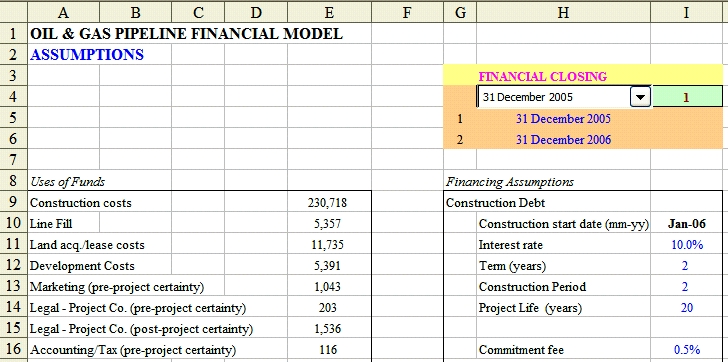Viewport: 728px width, 362px height.
Task: Click 'Construction start date (mm-yy)' label
Action: pos(564,224)
